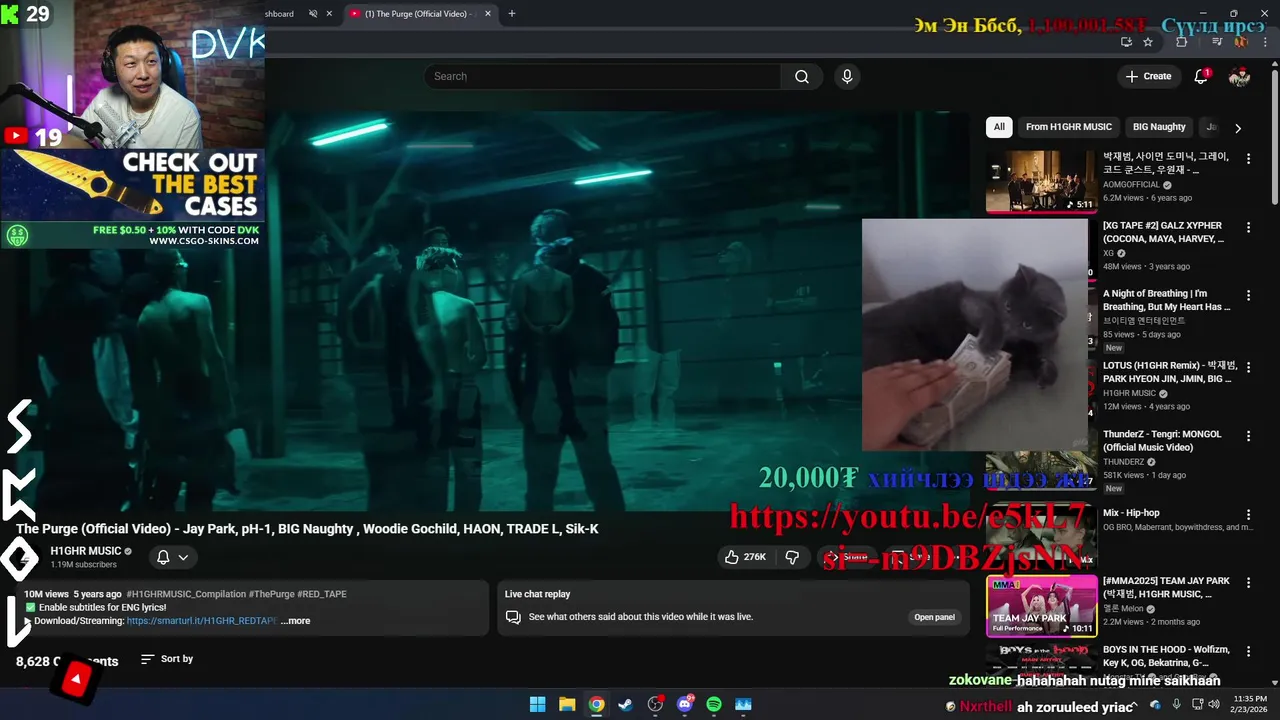The image size is (1280, 720).
Task: Dislike The Purge video
Action: (x=792, y=557)
